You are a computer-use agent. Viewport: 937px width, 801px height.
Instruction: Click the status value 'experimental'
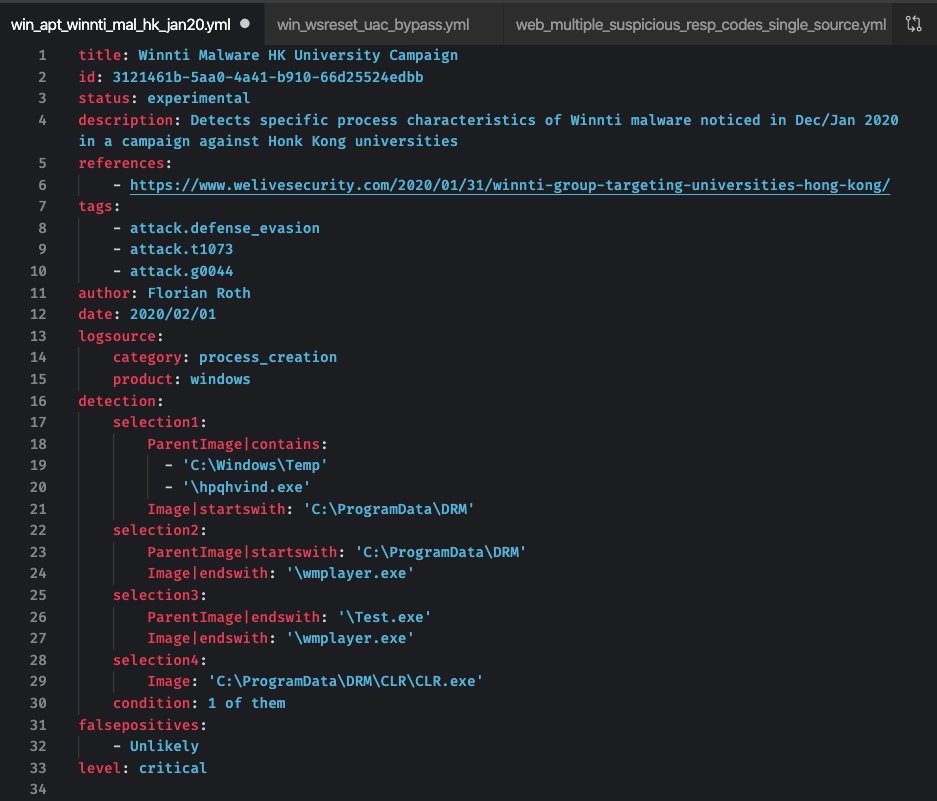198,98
